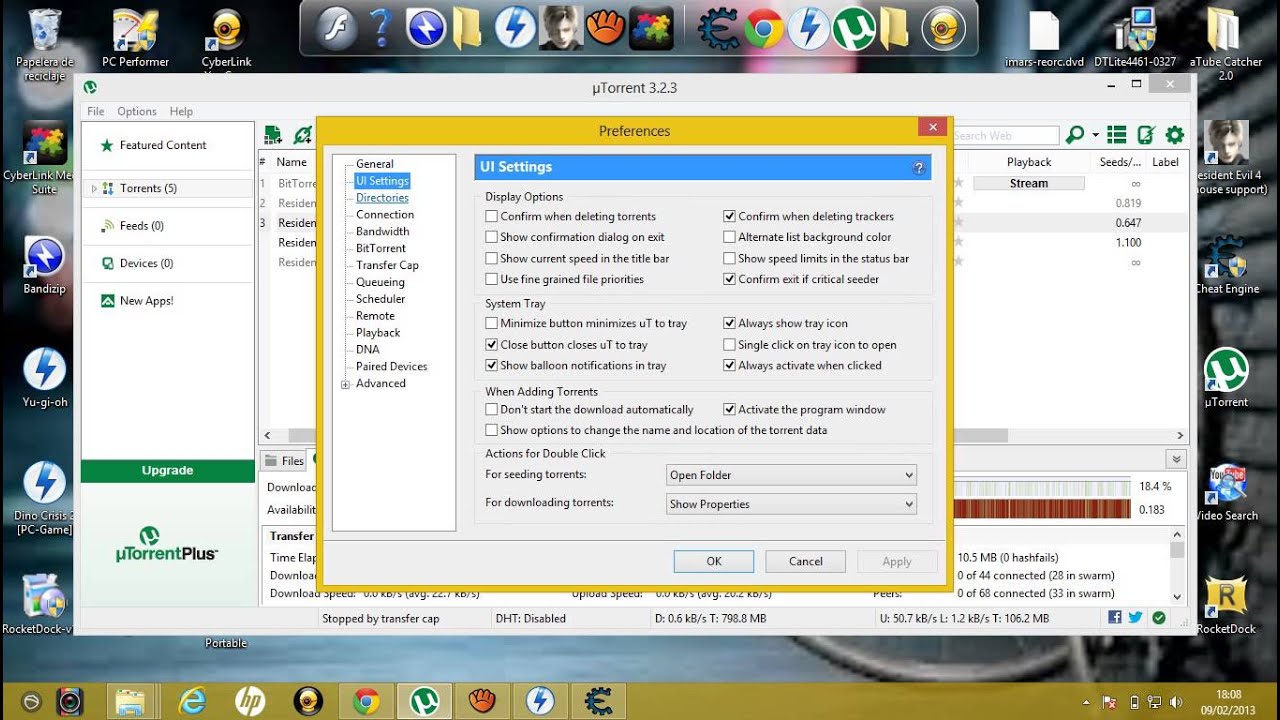This screenshot has width=1280, height=720.
Task: Click the orange baseball glove dock icon
Action: click(x=606, y=29)
